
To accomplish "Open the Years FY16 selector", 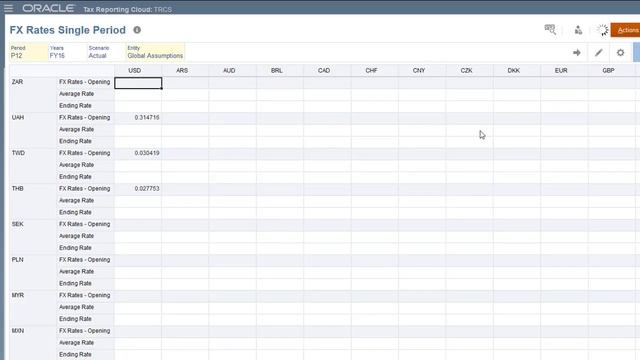I will tap(68, 52).
